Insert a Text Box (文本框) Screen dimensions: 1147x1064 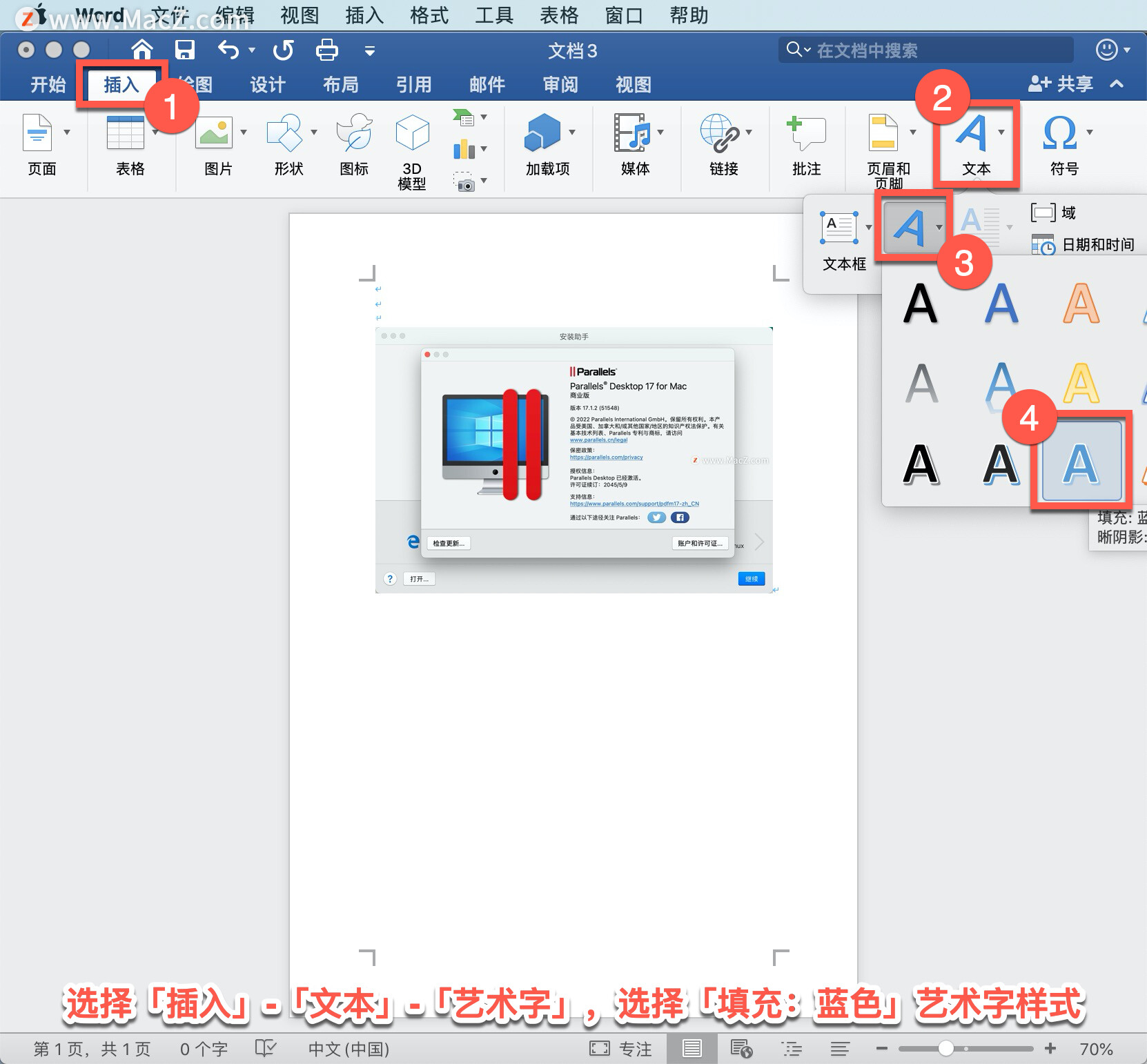843,242
